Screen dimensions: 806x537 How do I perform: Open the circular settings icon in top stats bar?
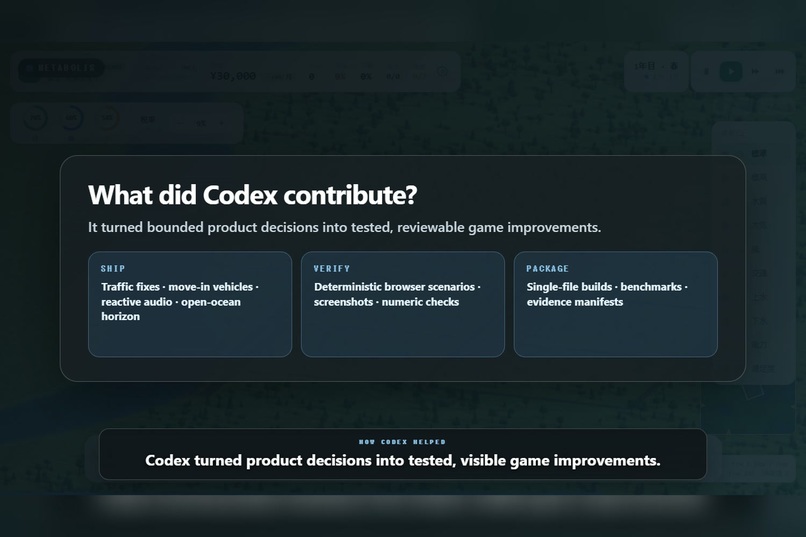point(442,72)
